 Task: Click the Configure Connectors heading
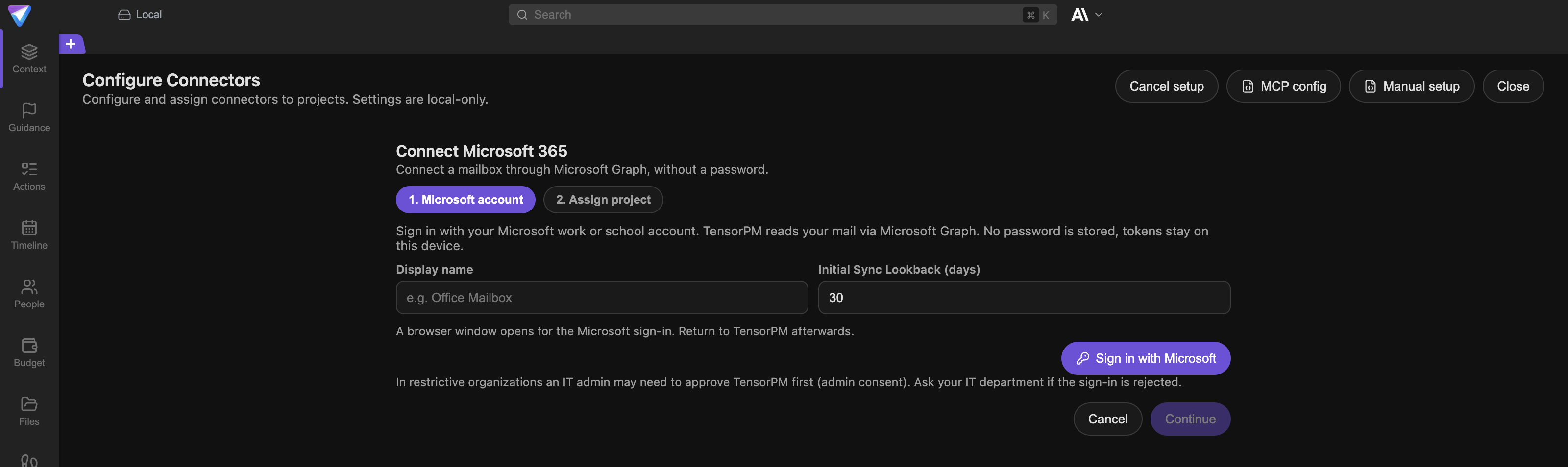point(171,80)
